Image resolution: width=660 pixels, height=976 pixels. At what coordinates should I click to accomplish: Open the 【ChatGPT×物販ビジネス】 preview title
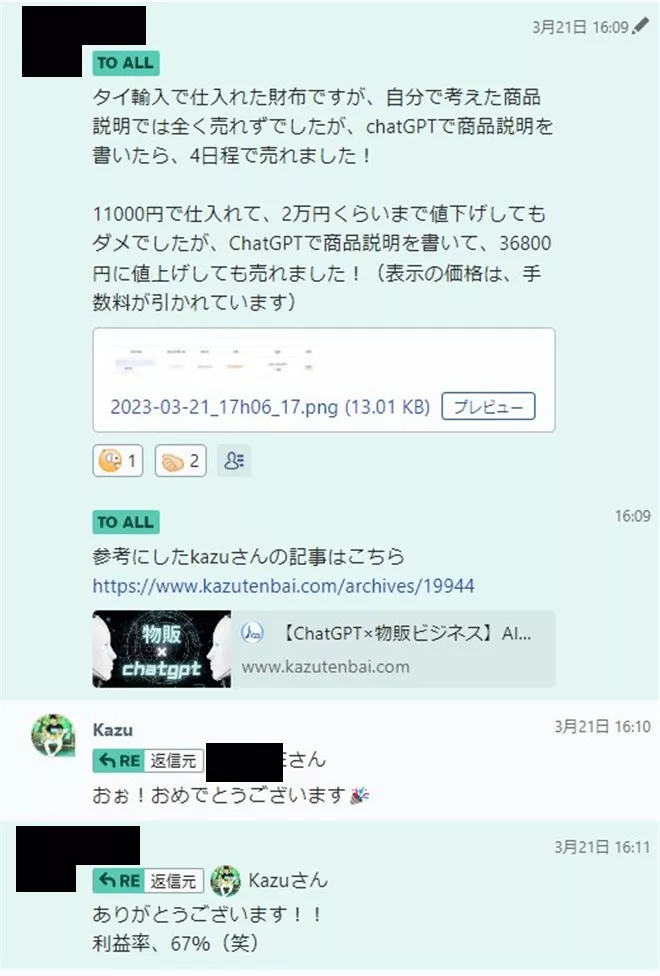click(405, 634)
